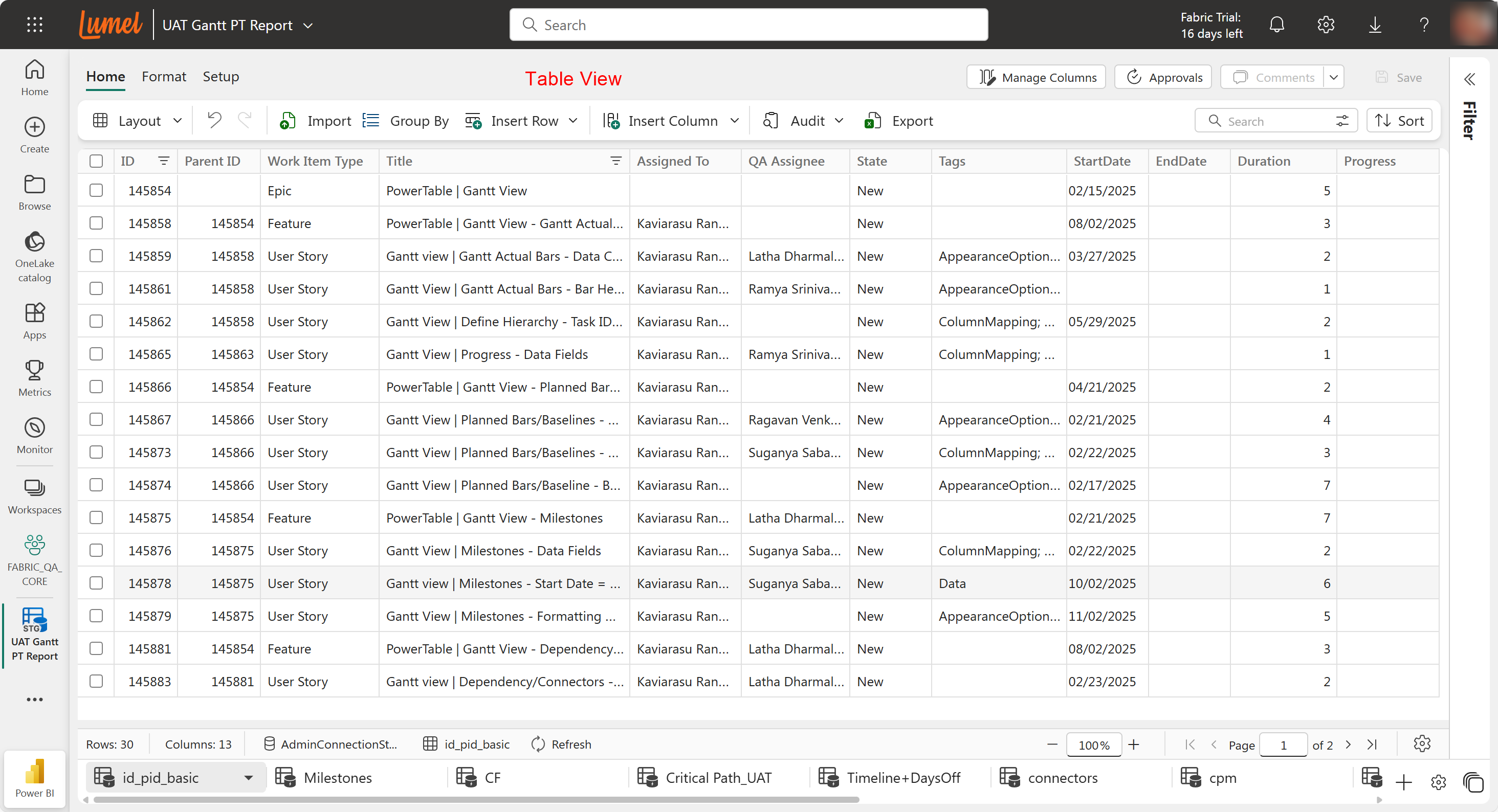Click the Refresh icon in status bar

point(538,745)
